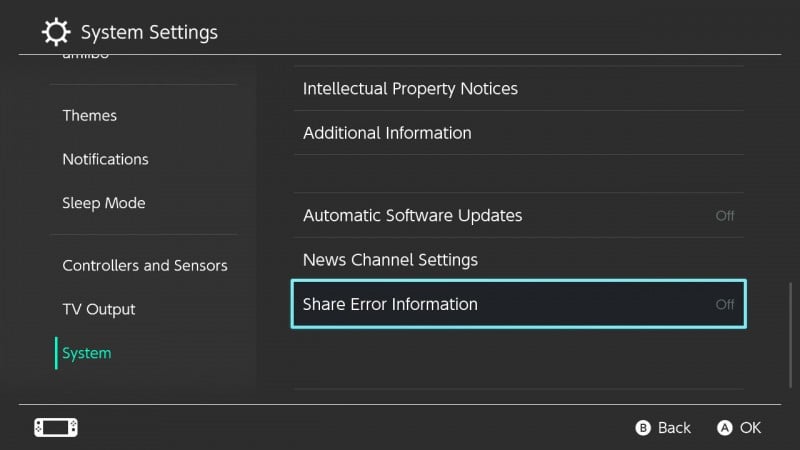Select the partially hidden amiibo sidebar entry
The width and height of the screenshot is (800, 450).
(86, 55)
